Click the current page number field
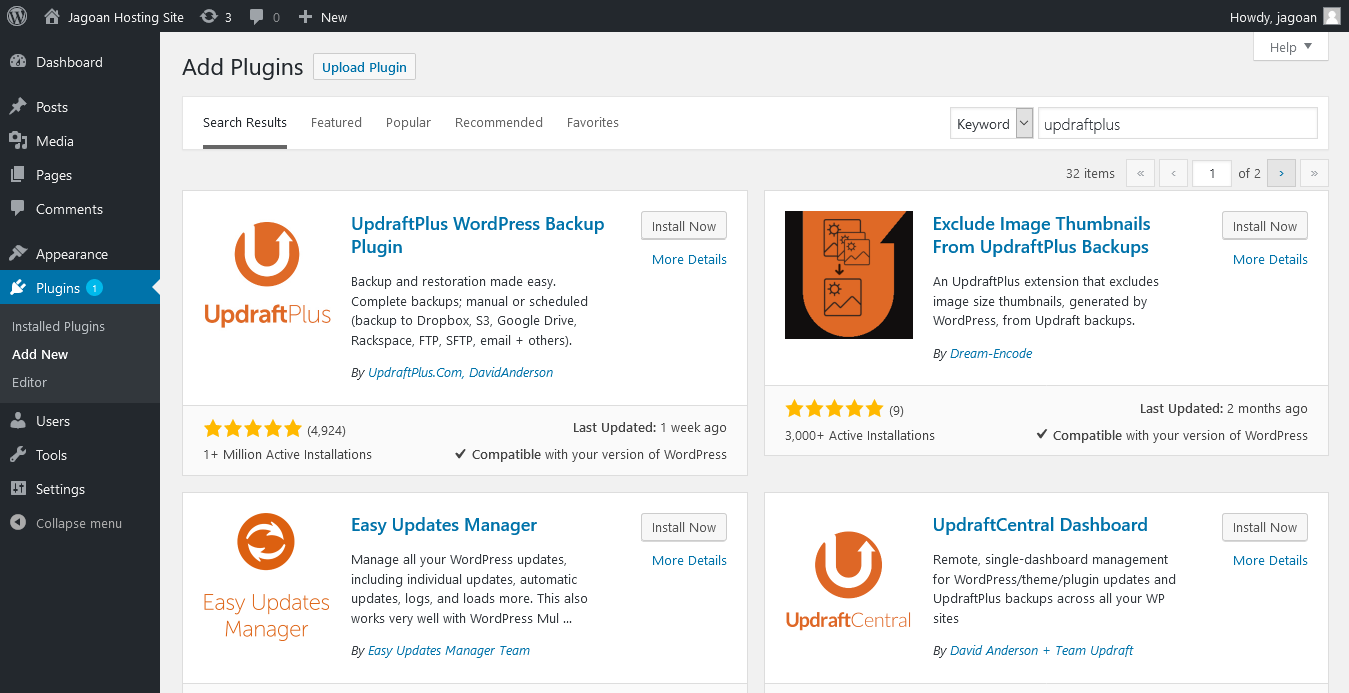 [x=1212, y=173]
